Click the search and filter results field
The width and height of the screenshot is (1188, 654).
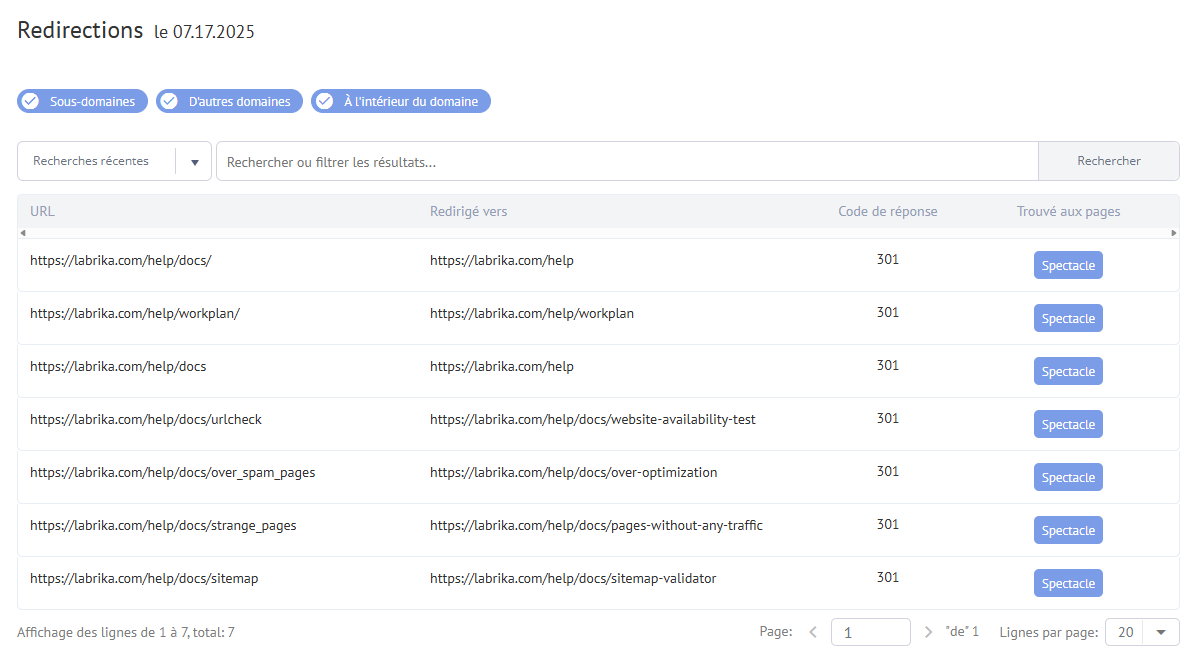point(627,161)
